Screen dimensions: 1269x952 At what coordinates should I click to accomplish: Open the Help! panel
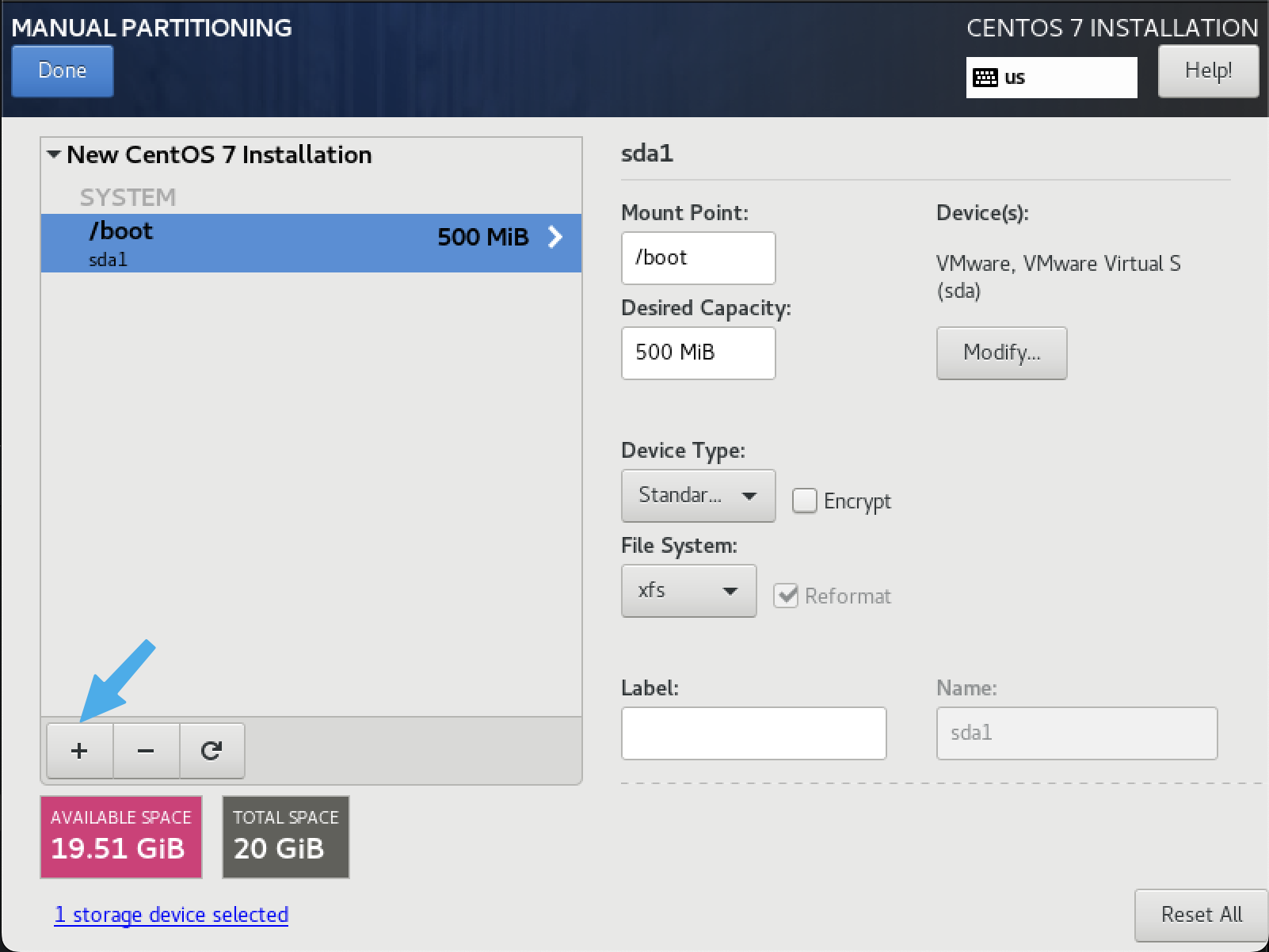[1207, 70]
